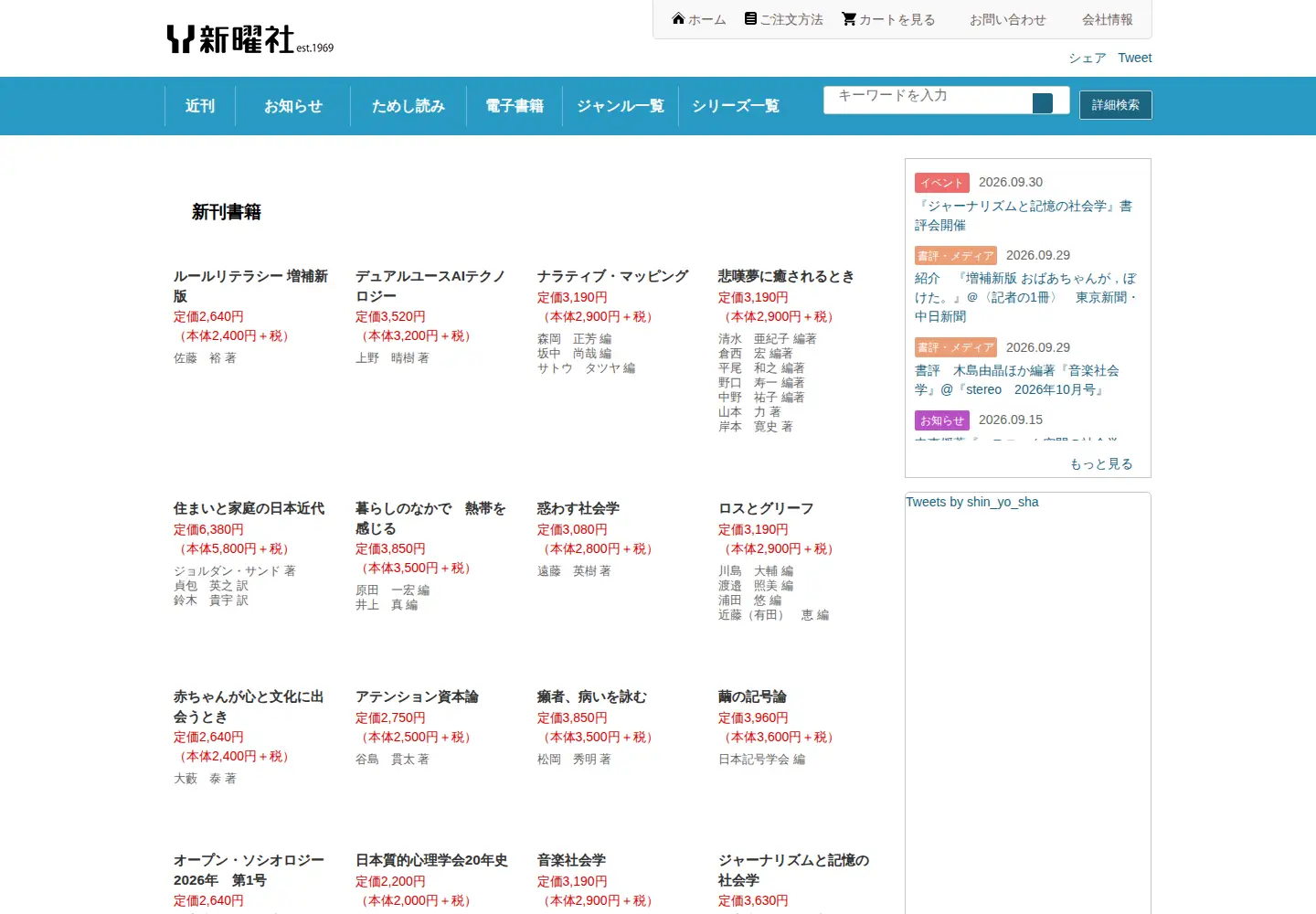Open the 近刊 menu item
Screen dimensions: 1316x914
(200, 106)
